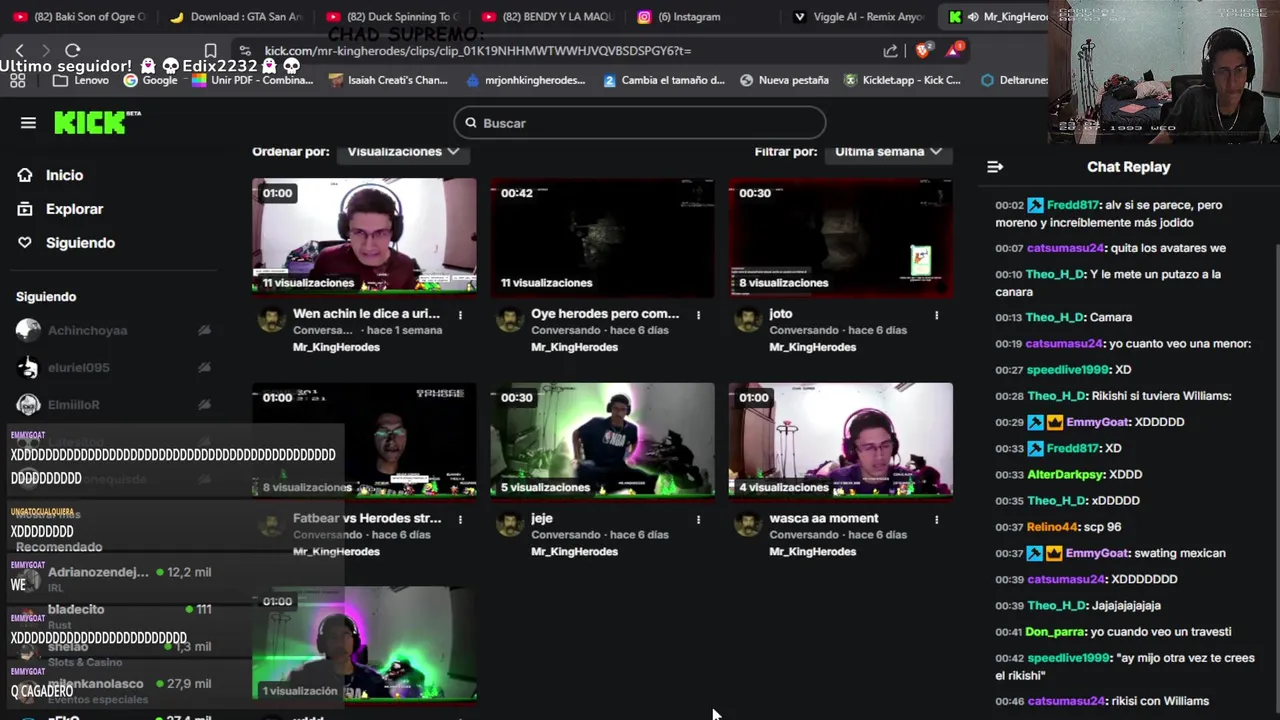
Task: Open three-dot menu for the 'jeje' clip
Action: pyautogui.click(x=698, y=520)
